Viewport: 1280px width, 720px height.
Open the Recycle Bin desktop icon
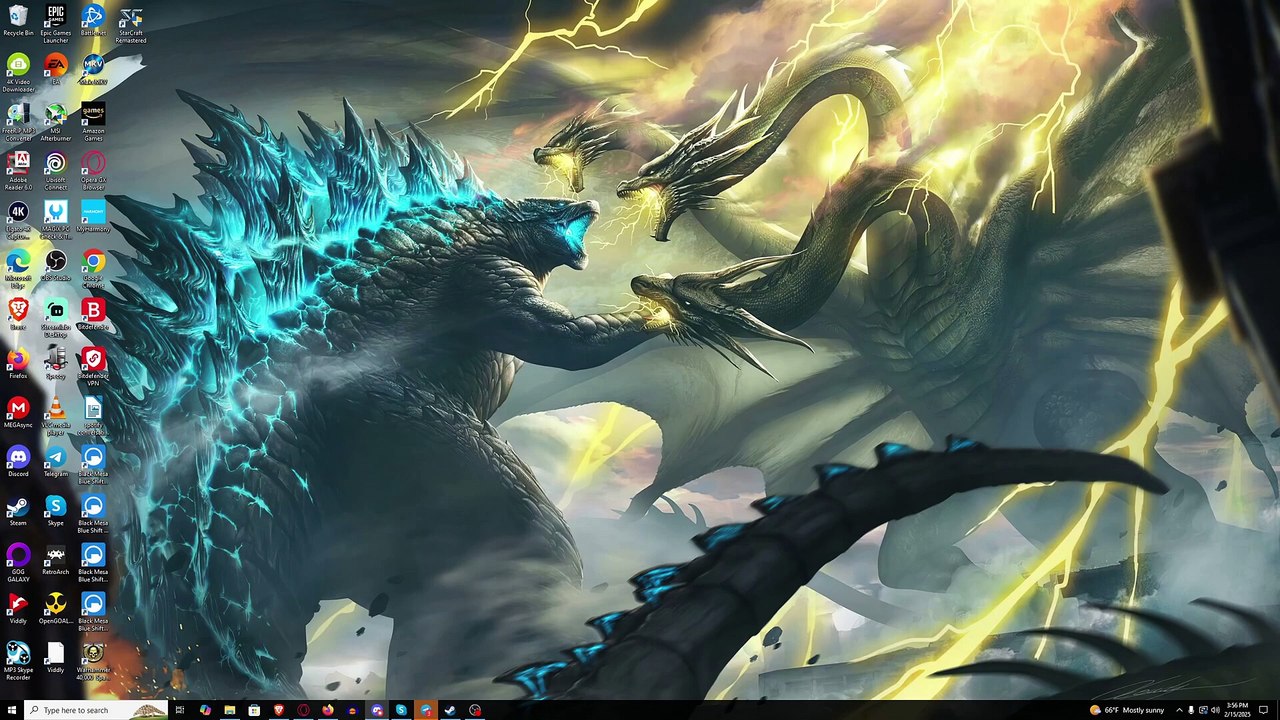(18, 21)
